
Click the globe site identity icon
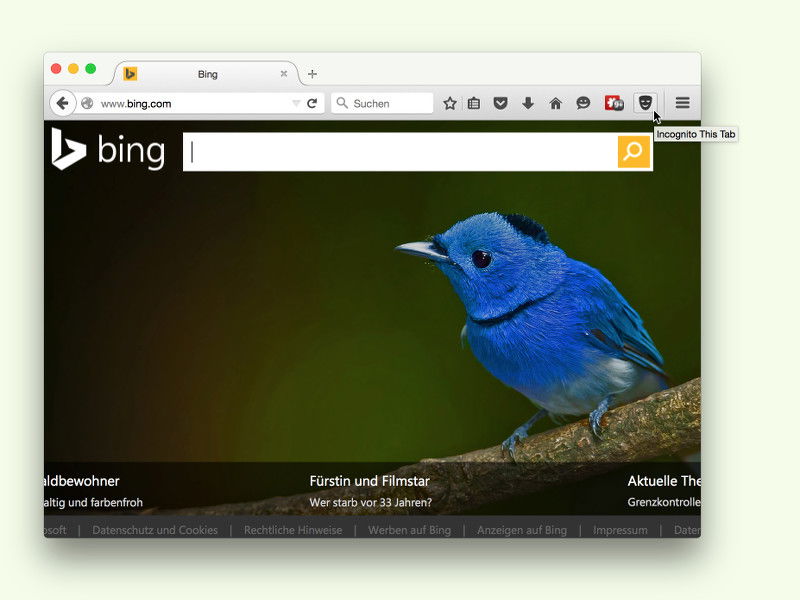click(x=87, y=104)
